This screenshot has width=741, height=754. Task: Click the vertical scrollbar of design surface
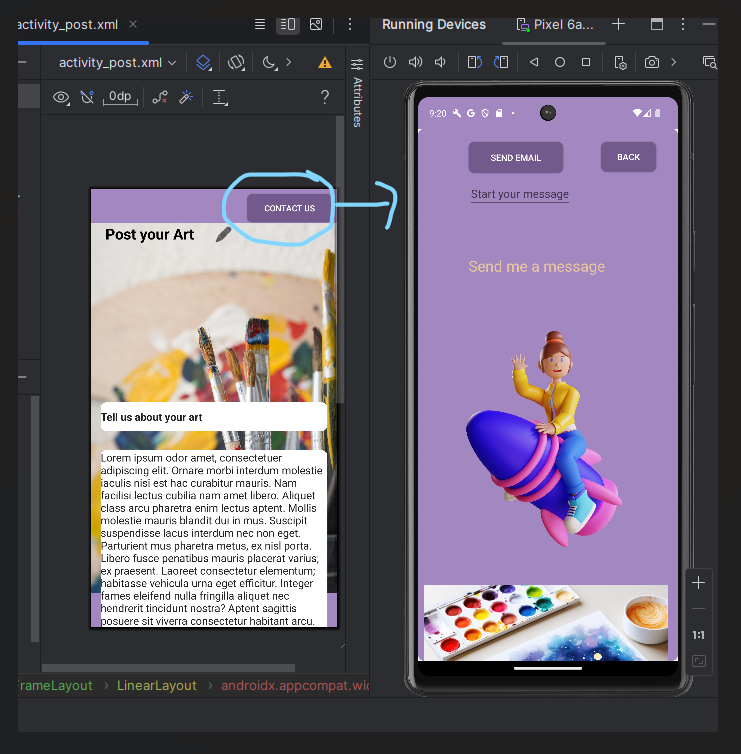pos(340,260)
